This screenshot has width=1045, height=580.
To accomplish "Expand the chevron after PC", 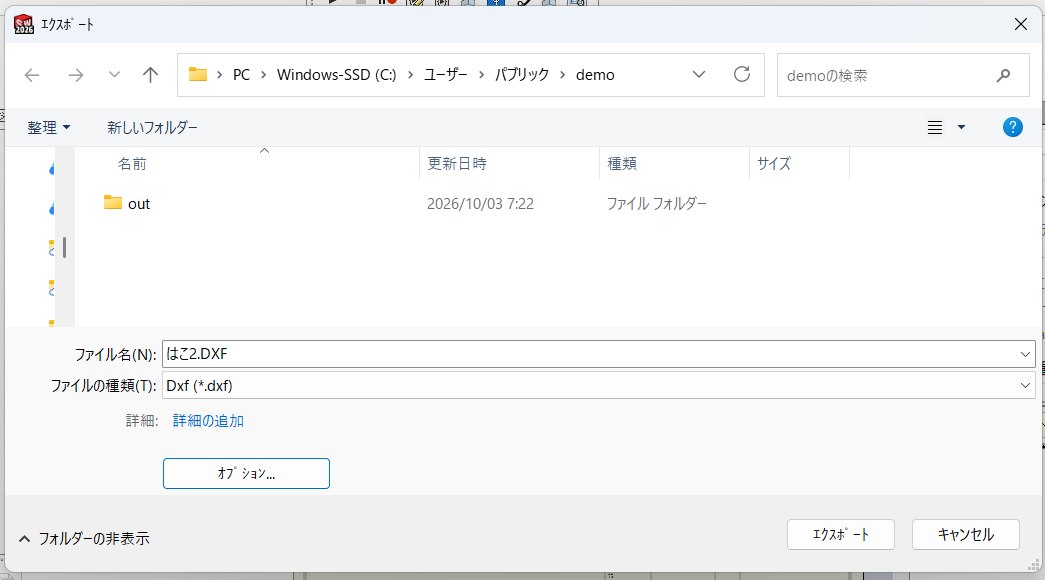I will pyautogui.click(x=263, y=75).
